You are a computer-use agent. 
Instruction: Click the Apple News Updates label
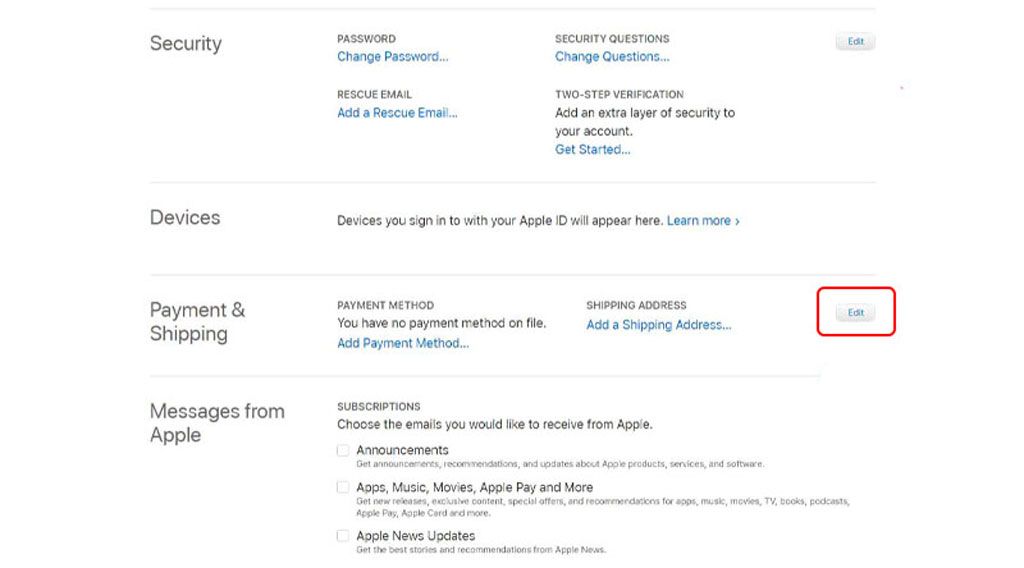click(x=415, y=535)
